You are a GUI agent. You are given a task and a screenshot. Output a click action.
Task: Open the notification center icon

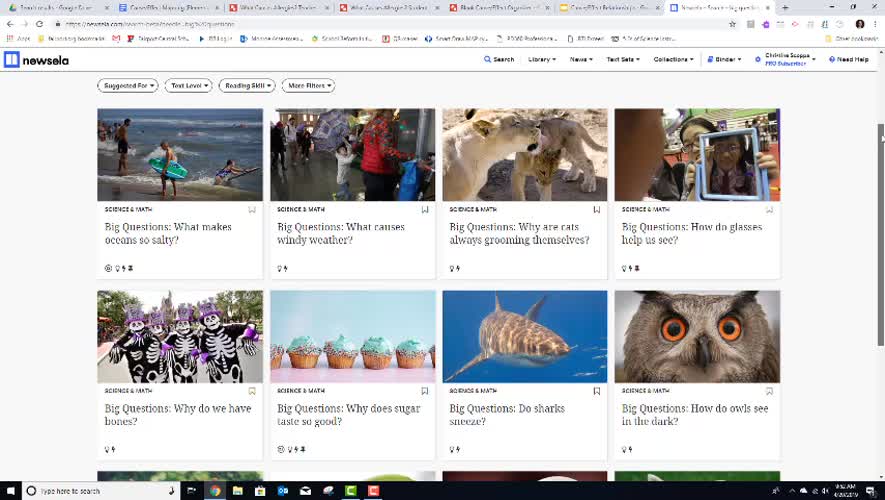coord(871,491)
